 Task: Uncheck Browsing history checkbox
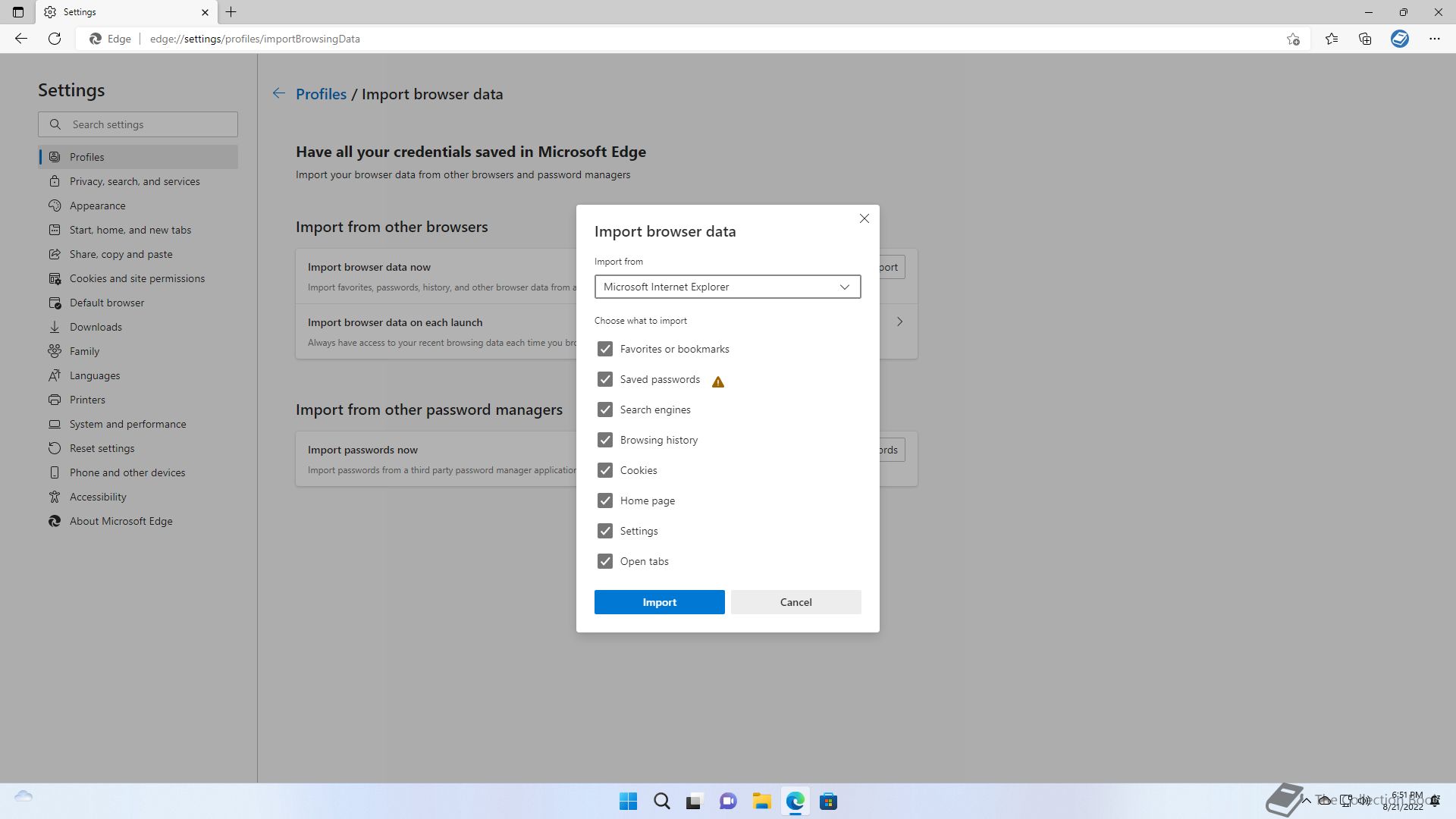click(605, 440)
